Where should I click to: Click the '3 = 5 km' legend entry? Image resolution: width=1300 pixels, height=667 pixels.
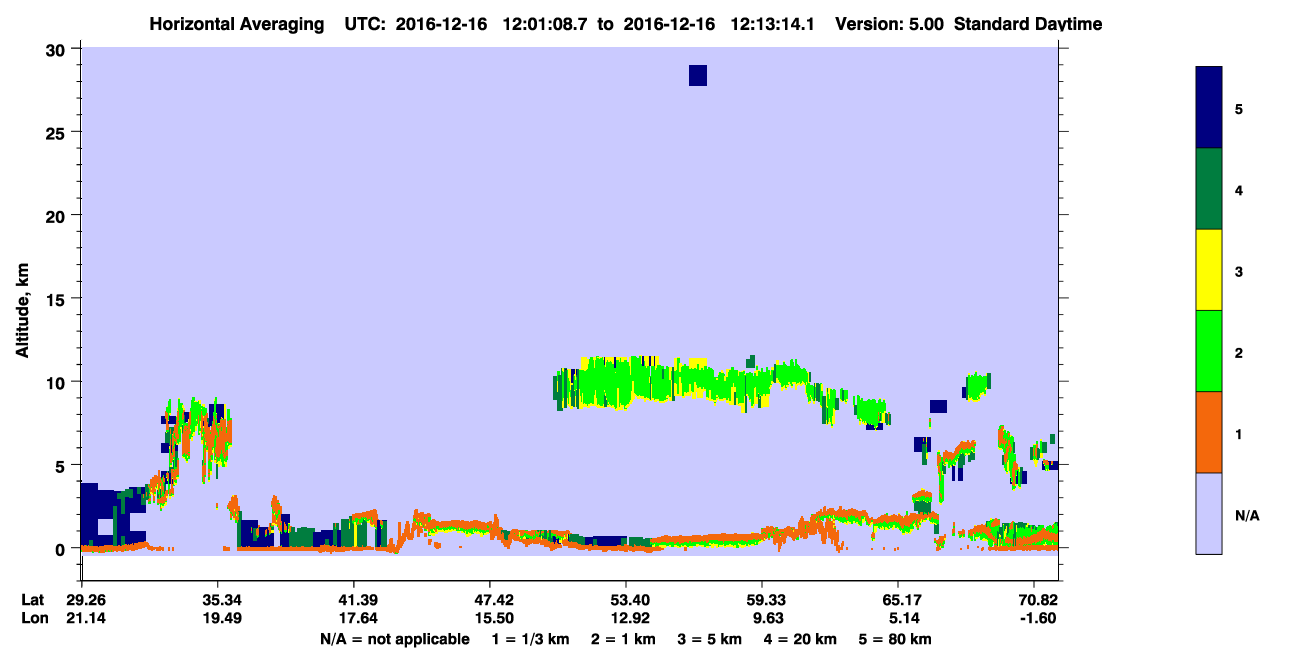709,639
